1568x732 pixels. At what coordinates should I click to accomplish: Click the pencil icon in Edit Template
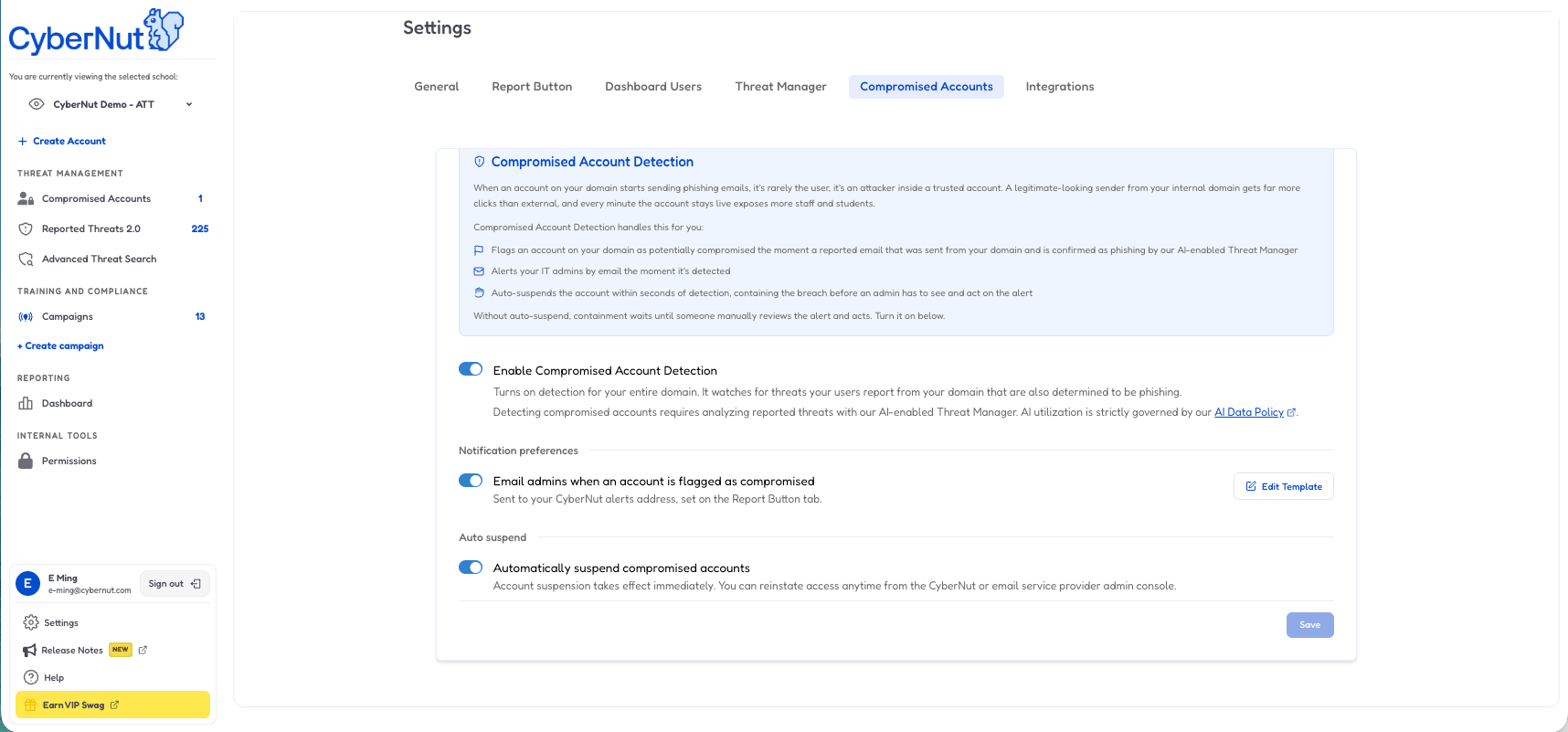coord(1251,486)
